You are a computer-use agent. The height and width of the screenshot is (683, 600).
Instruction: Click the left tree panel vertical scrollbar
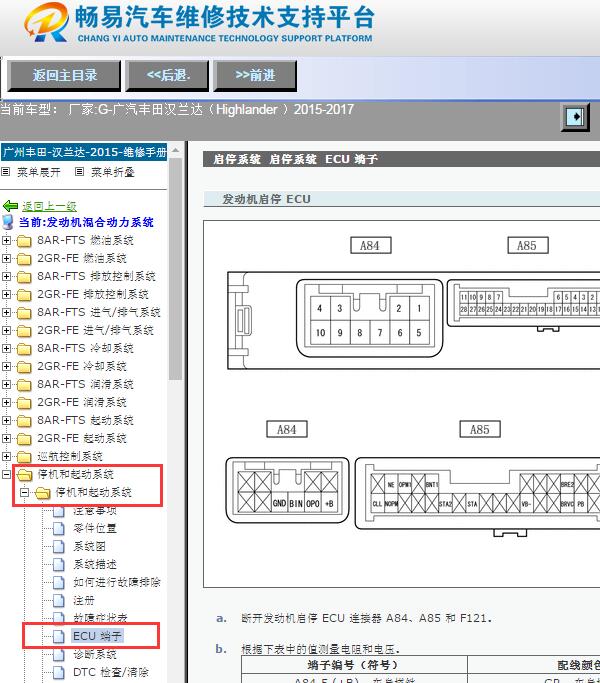[x=175, y=268]
